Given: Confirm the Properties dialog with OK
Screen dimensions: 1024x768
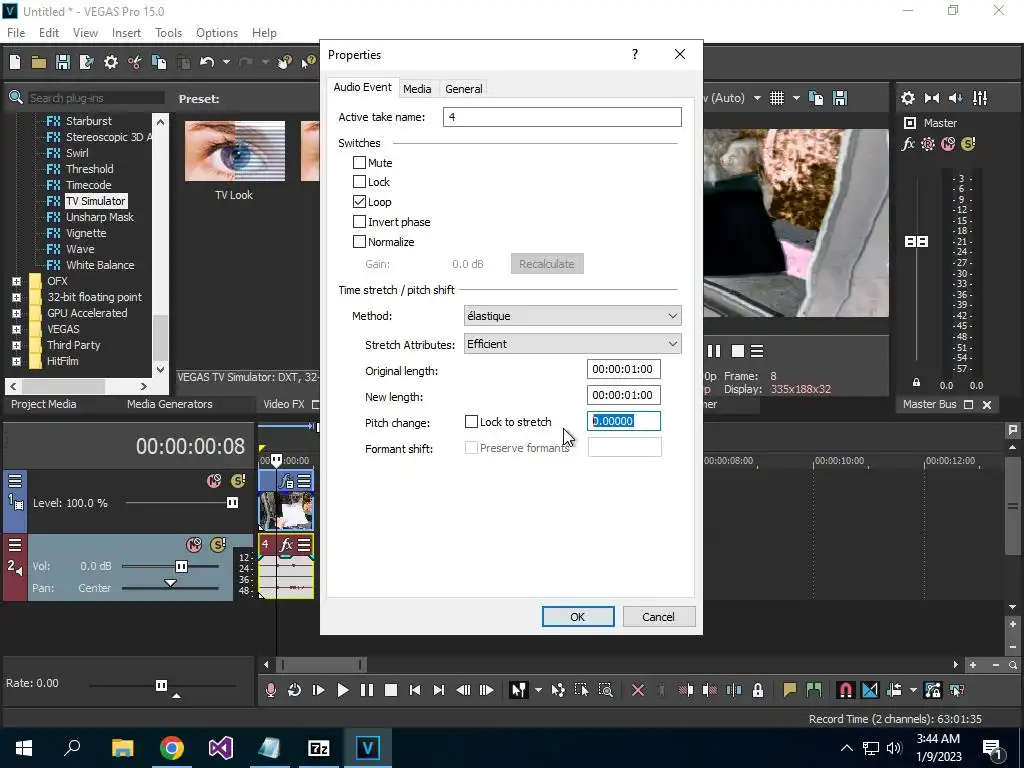Looking at the screenshot, I should click(x=578, y=616).
